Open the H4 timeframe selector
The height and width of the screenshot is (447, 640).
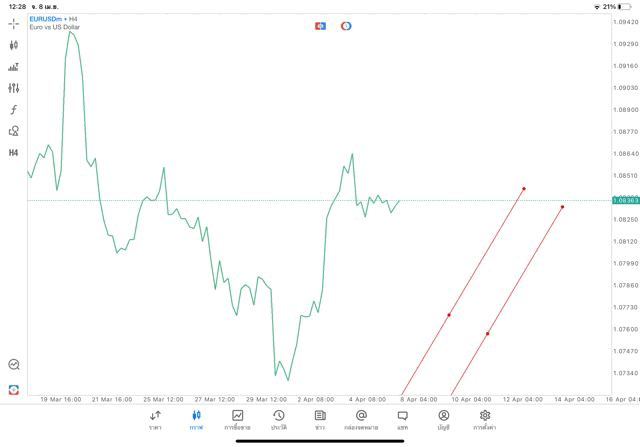(x=14, y=153)
